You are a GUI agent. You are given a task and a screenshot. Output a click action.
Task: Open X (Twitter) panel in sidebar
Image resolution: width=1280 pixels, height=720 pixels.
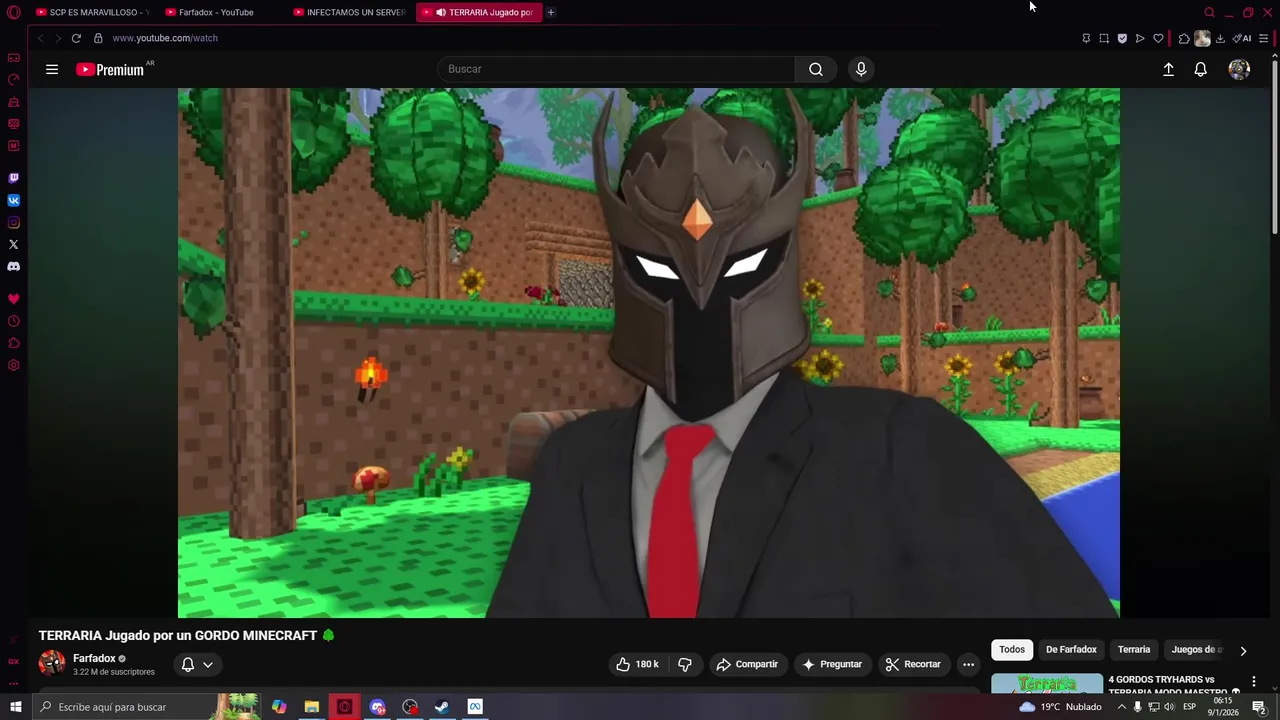[13, 244]
